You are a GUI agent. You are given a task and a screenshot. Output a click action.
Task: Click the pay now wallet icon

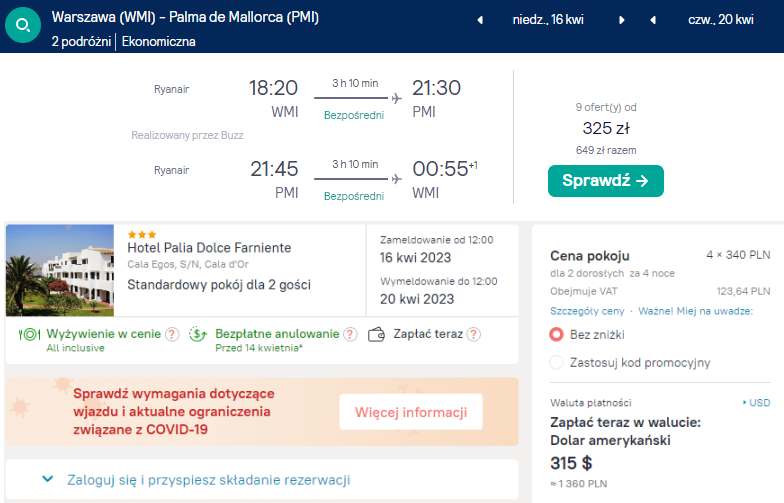[x=376, y=335]
